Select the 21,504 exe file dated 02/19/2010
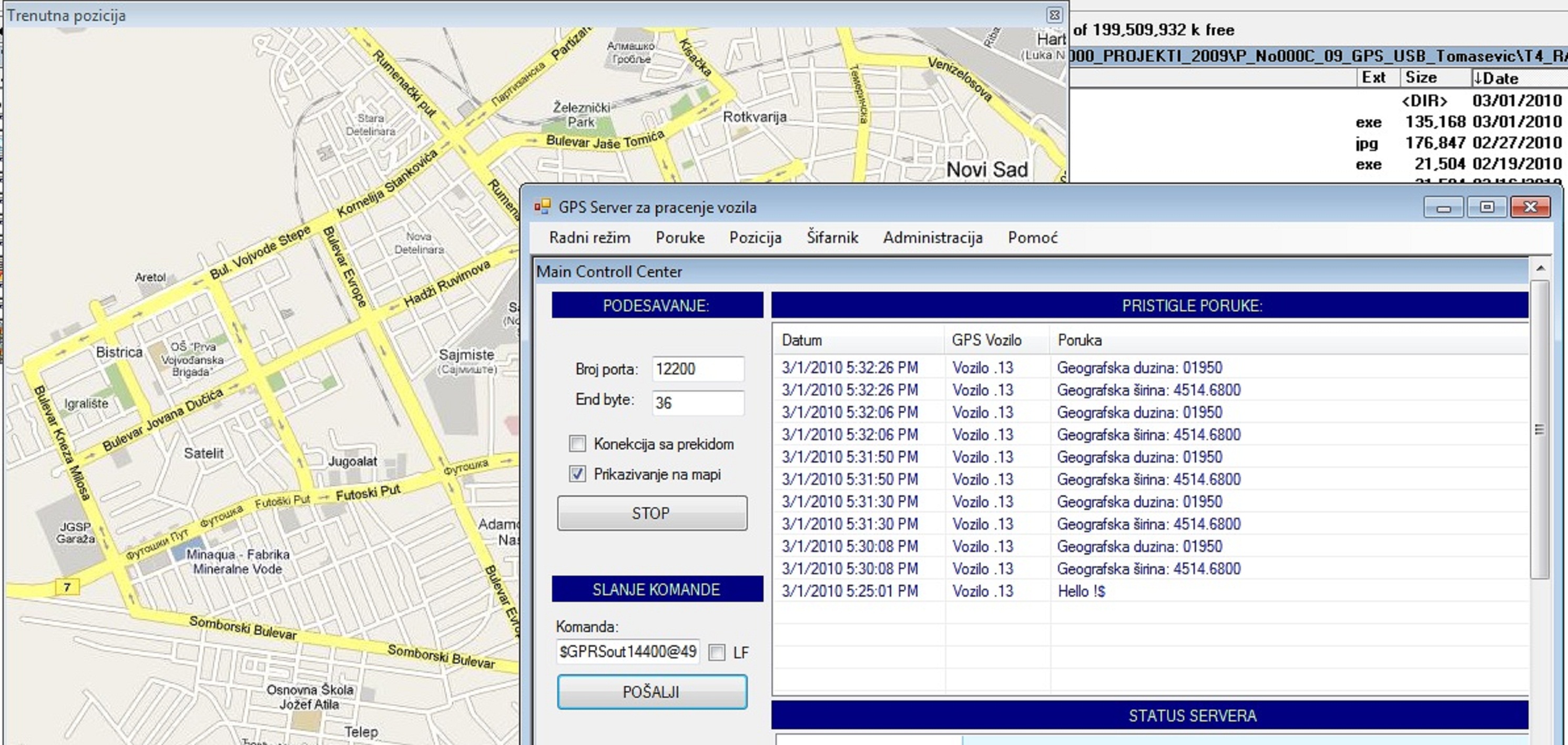The height and width of the screenshot is (745, 1568). [1320, 165]
